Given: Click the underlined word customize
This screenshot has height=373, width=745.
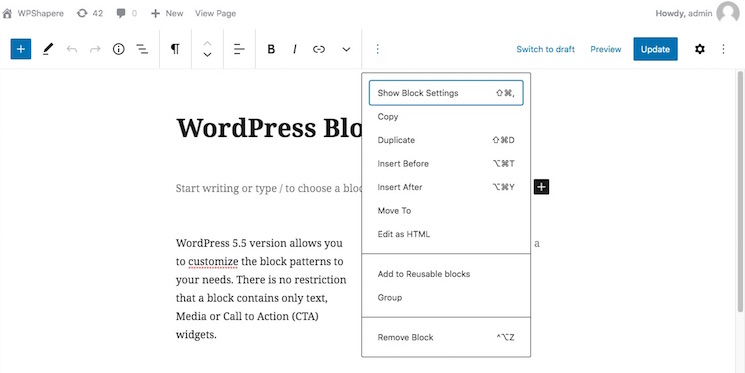Looking at the screenshot, I should click(x=213, y=261).
